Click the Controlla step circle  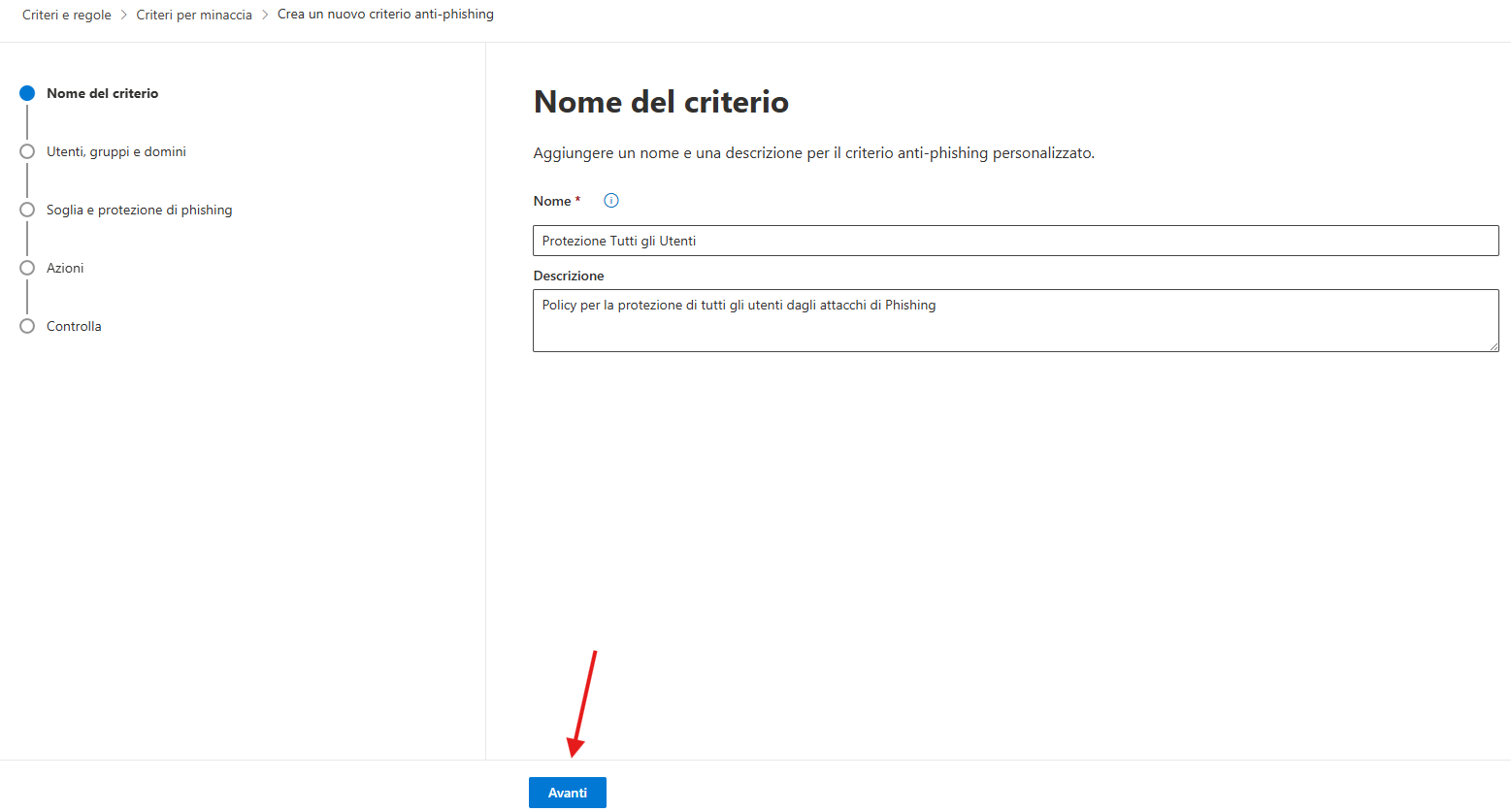[27, 326]
